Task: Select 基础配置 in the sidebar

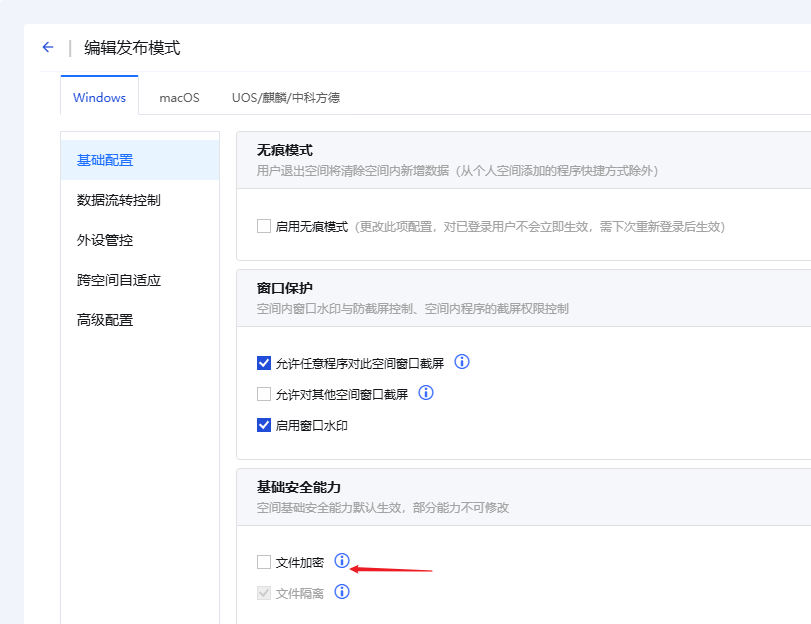Action: 104,160
